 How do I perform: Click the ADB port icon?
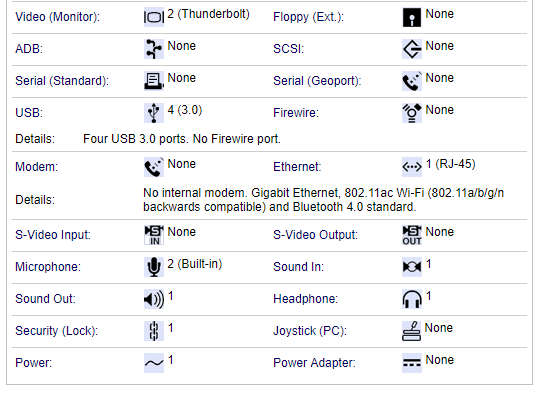pos(154,49)
